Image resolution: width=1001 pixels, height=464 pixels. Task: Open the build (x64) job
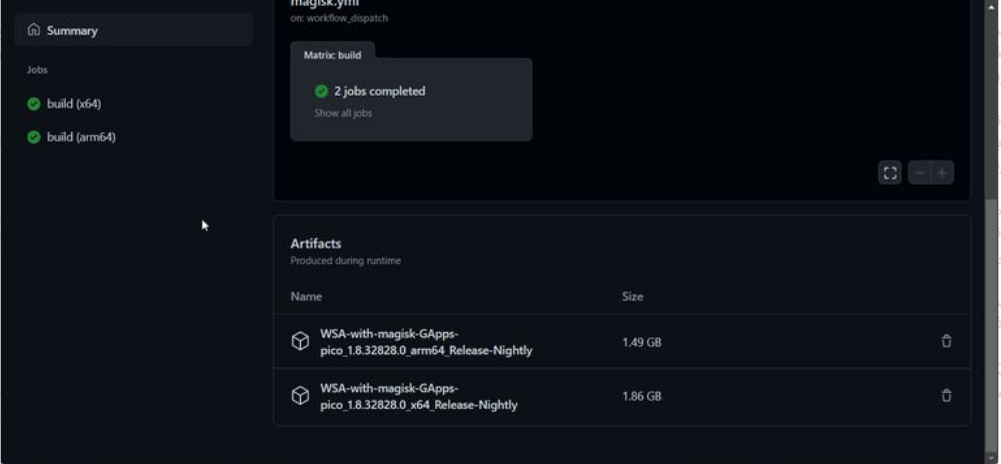pyautogui.click(x=74, y=104)
